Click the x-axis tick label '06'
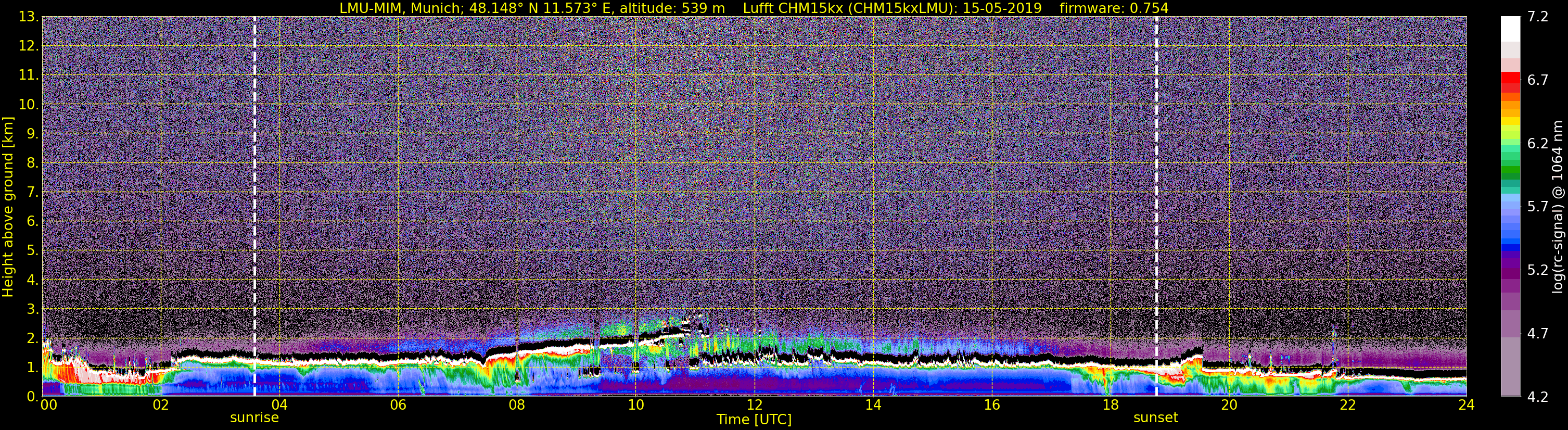 click(398, 405)
